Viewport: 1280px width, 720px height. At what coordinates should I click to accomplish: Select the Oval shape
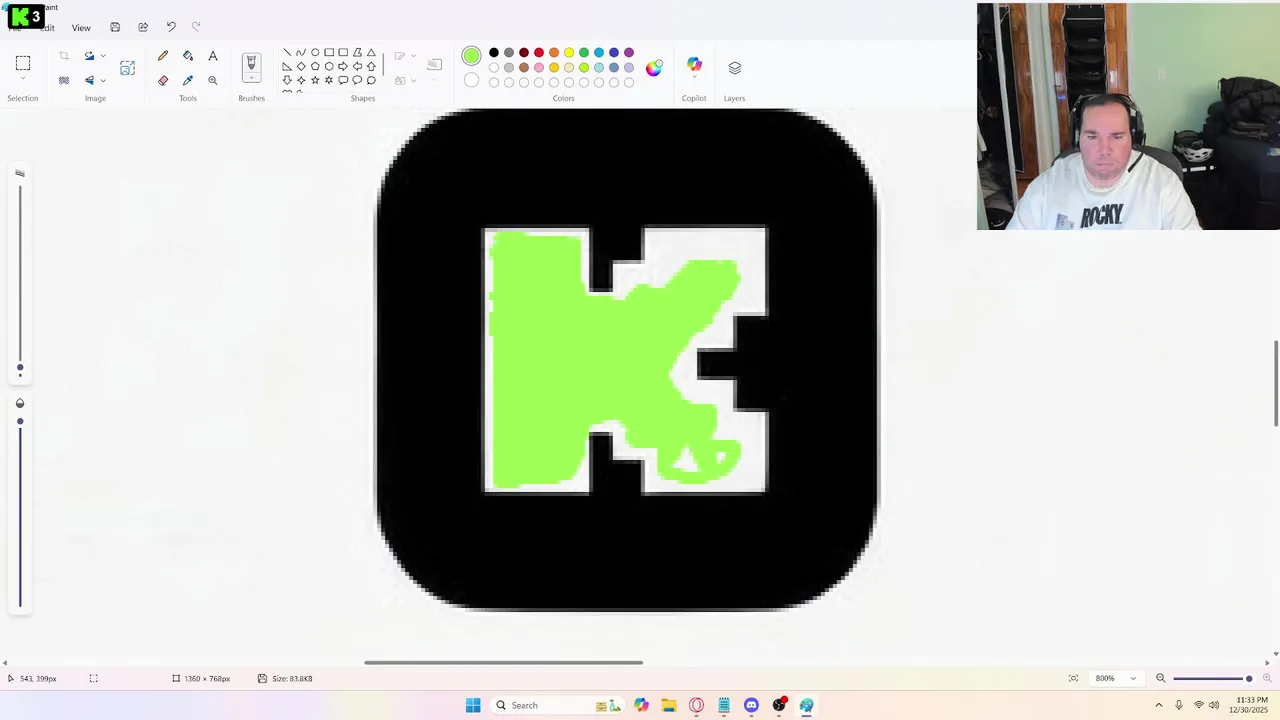(x=315, y=53)
